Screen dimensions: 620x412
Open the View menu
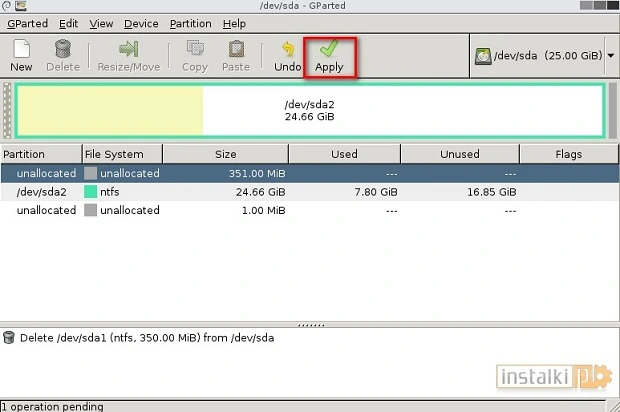pyautogui.click(x=101, y=23)
